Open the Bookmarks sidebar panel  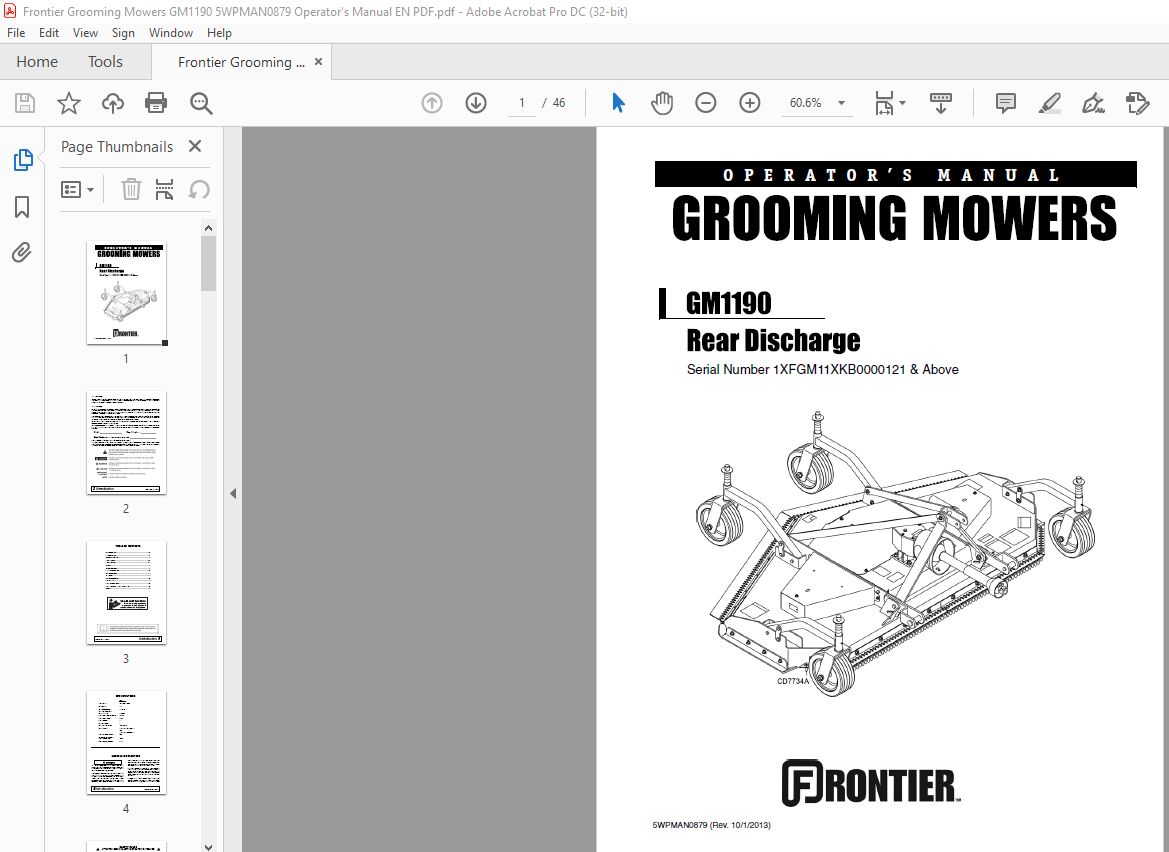click(22, 206)
